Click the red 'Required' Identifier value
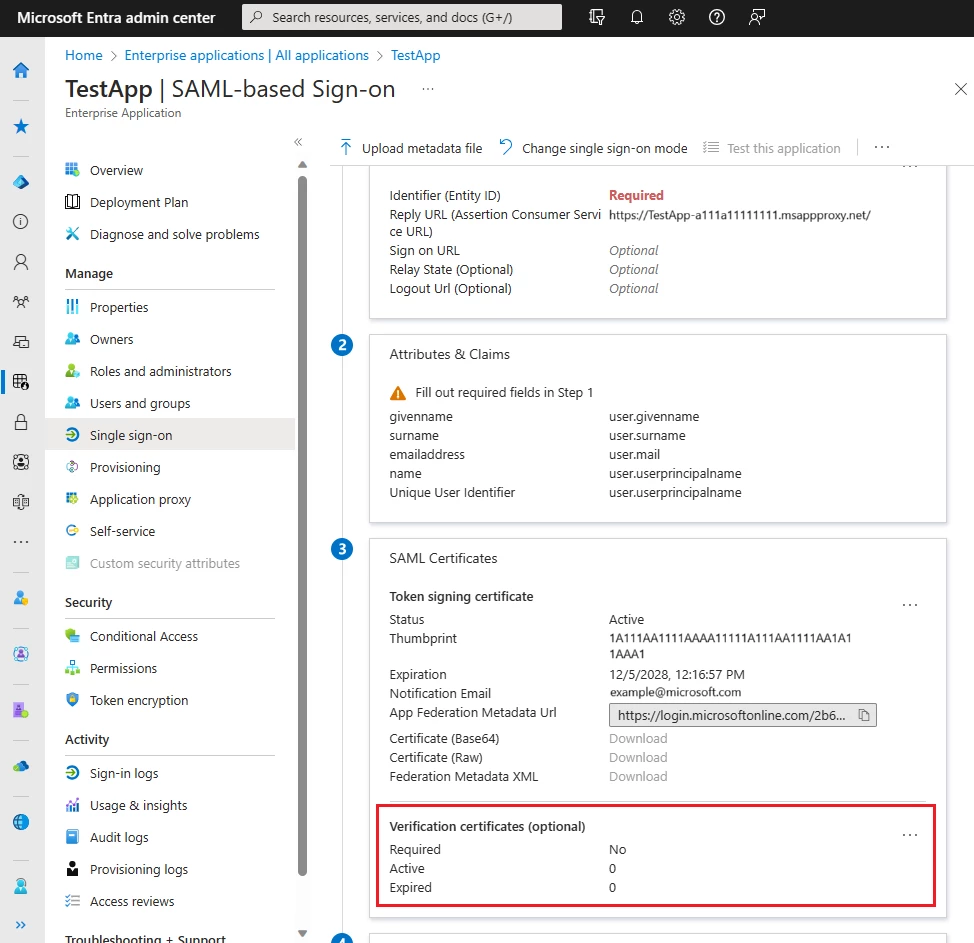 [636, 195]
